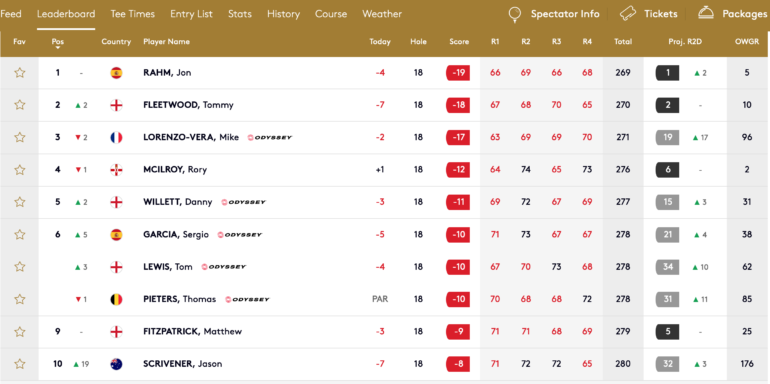The image size is (770, 384).
Task: Click the Spectator Info pin icon
Action: tap(514, 14)
